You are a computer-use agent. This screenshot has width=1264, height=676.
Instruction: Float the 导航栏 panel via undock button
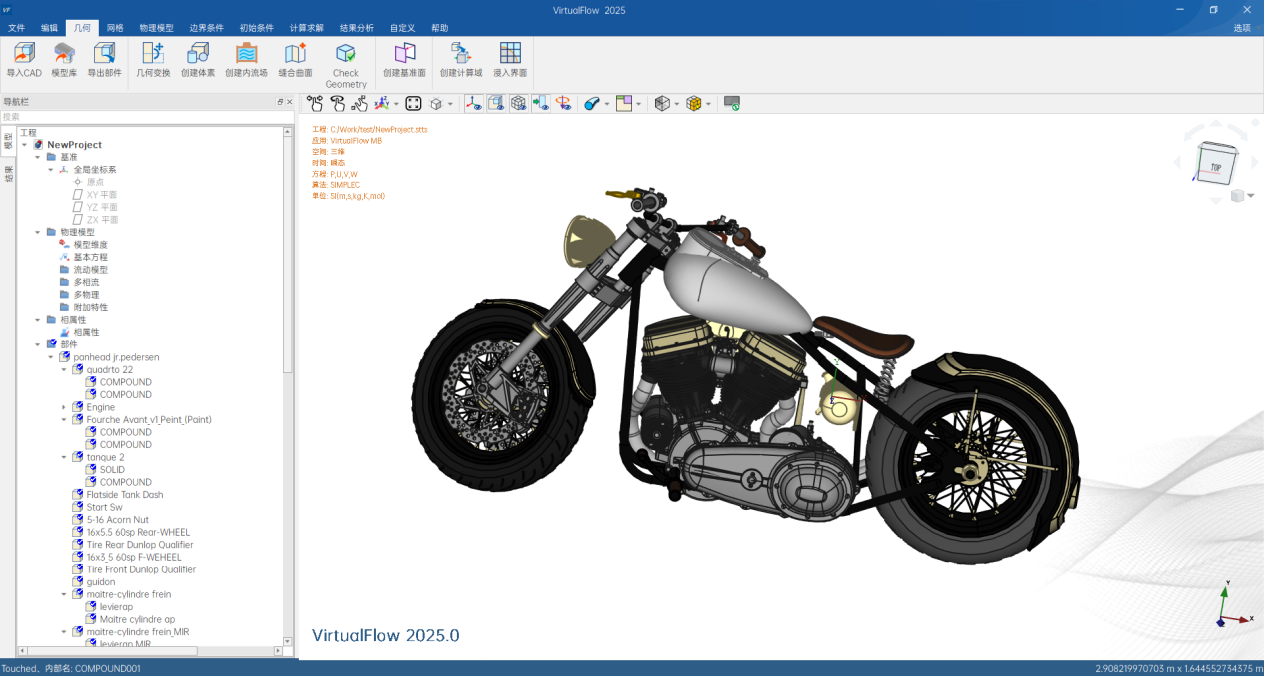(x=280, y=102)
